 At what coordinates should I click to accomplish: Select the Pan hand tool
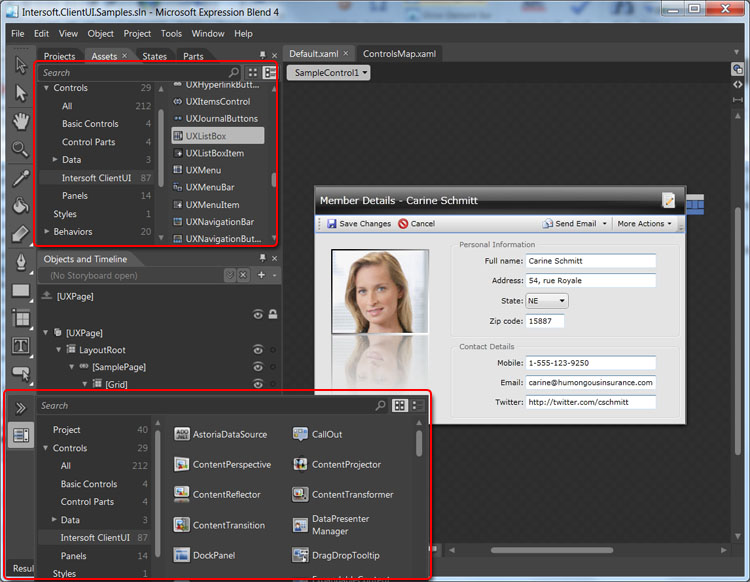pos(21,121)
